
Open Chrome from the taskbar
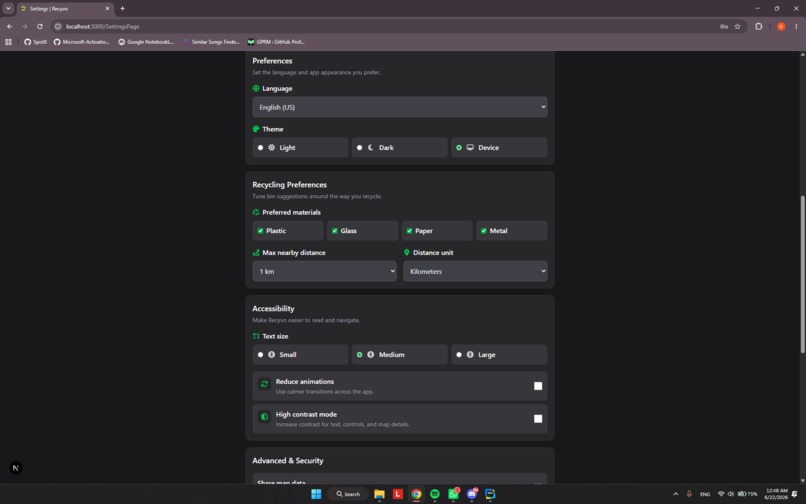pos(416,494)
